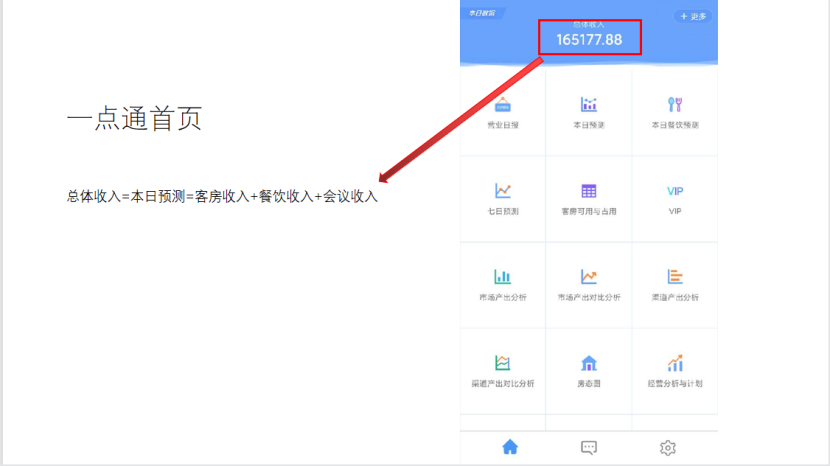Click the 渠道产出对比分析 text label
This screenshot has height=466, width=830.
pos(503,383)
